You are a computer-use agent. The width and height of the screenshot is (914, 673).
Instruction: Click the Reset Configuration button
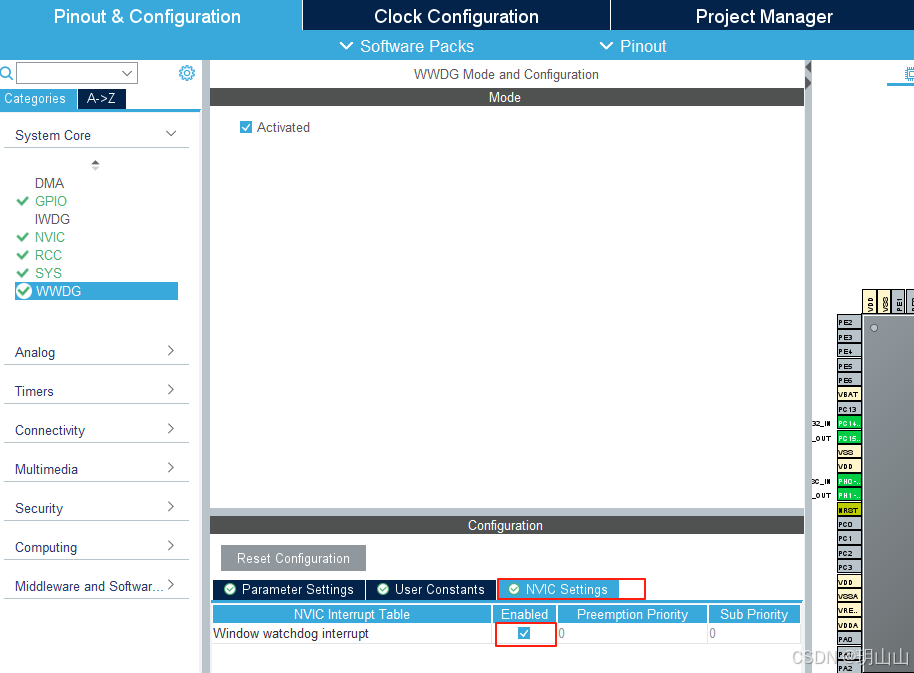[x=293, y=558]
